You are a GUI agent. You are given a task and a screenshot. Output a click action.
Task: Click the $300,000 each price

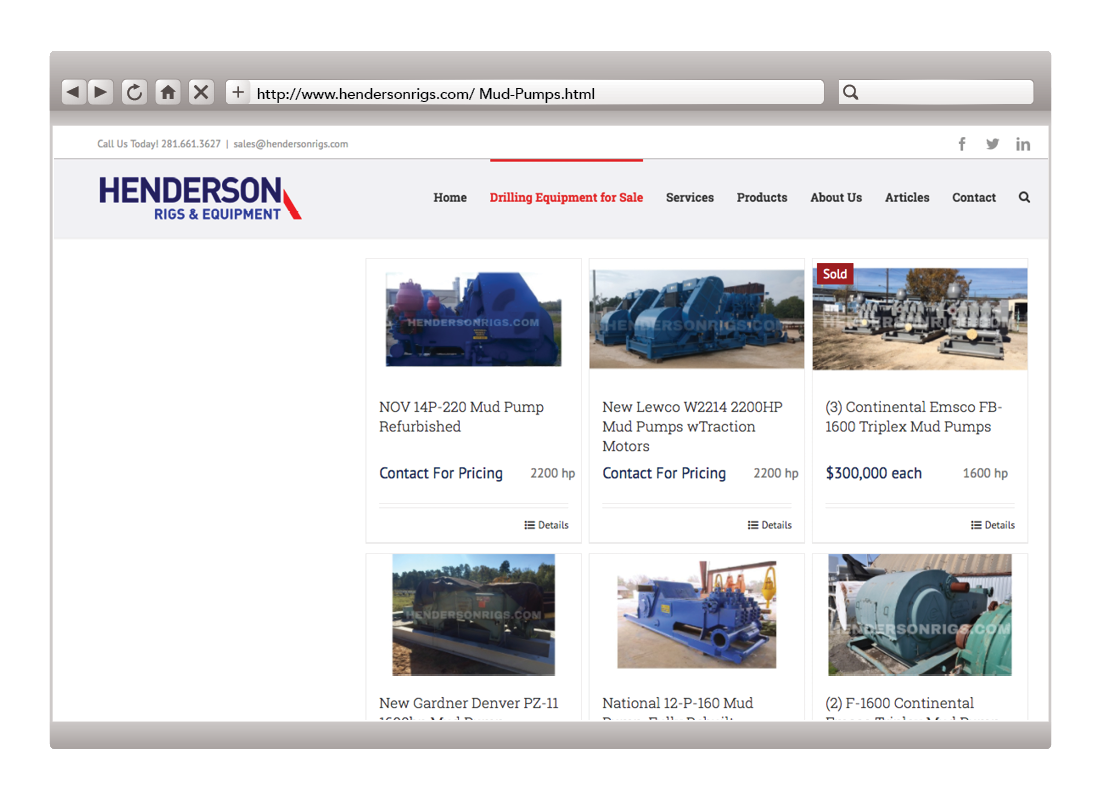tap(873, 473)
